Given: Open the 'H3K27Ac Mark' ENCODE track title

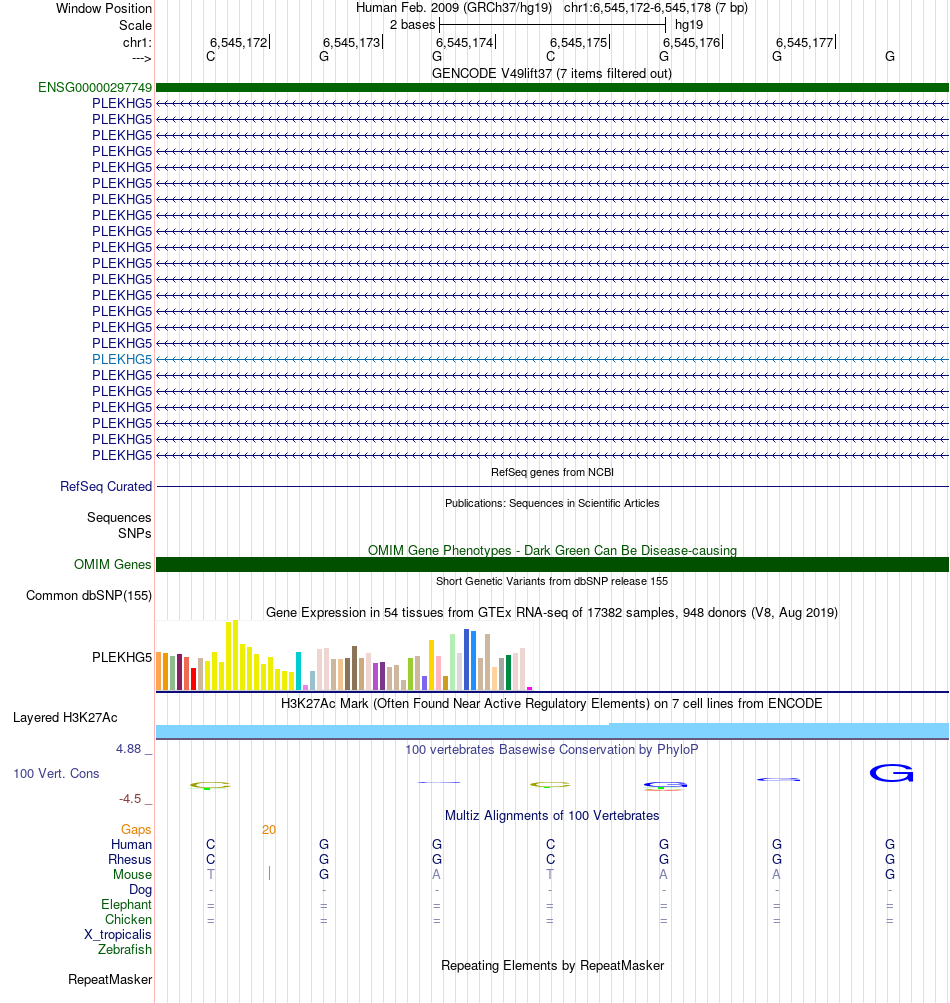Looking at the screenshot, I should (552, 704).
